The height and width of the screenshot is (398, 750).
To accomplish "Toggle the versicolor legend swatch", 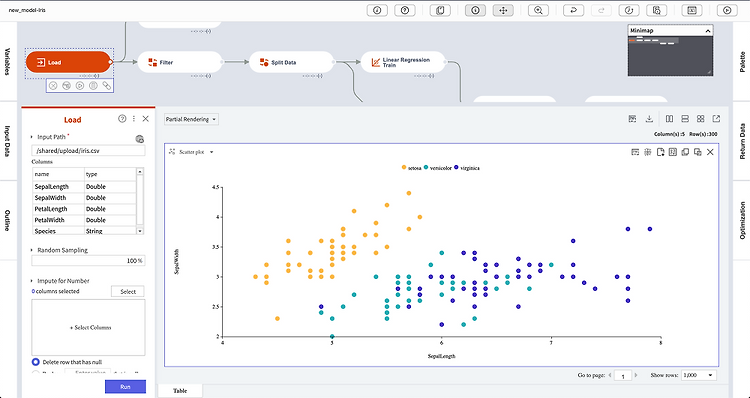I will tap(426, 167).
